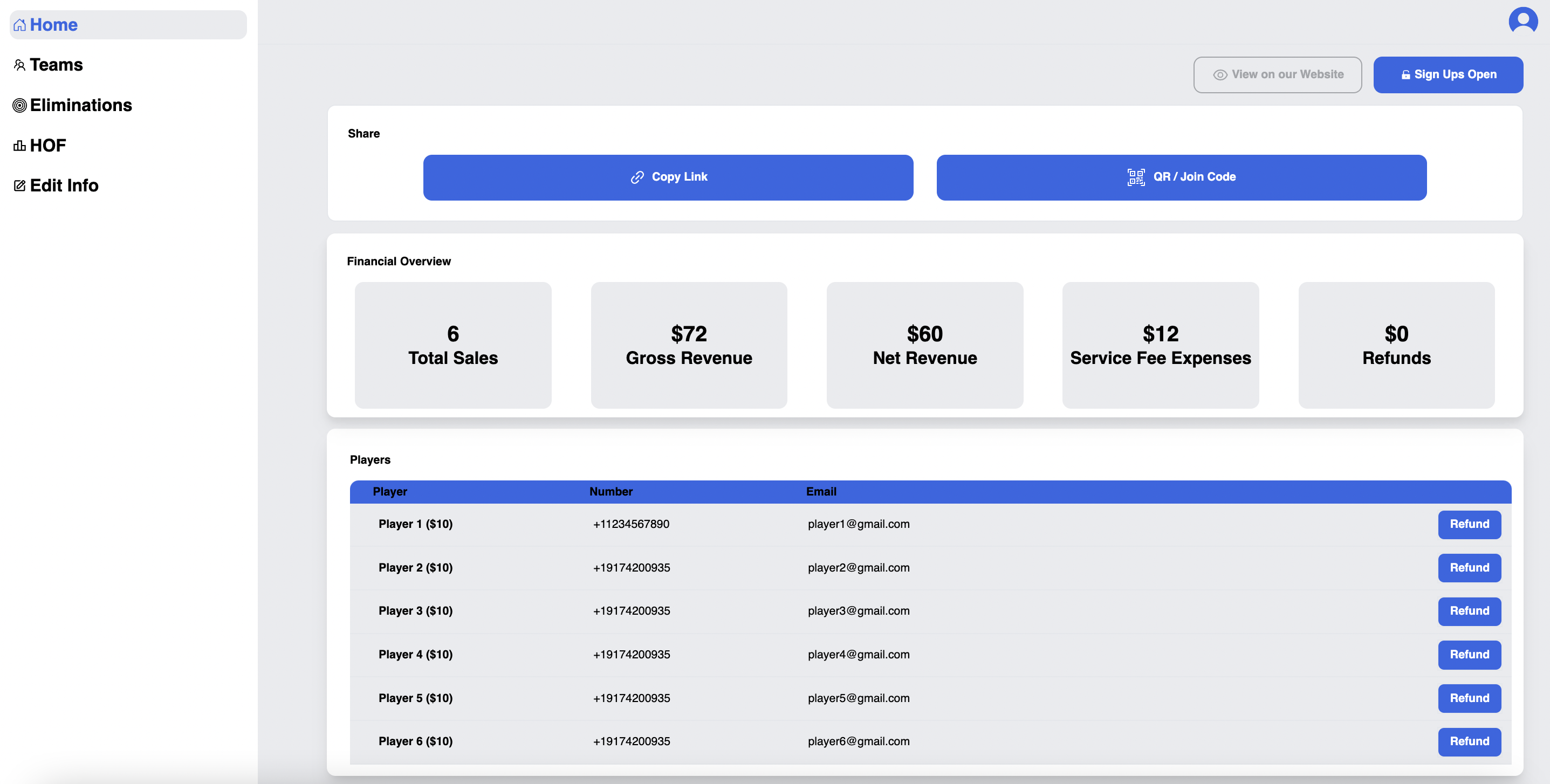
Task: Click email player6@gmail.com
Action: [858, 741]
